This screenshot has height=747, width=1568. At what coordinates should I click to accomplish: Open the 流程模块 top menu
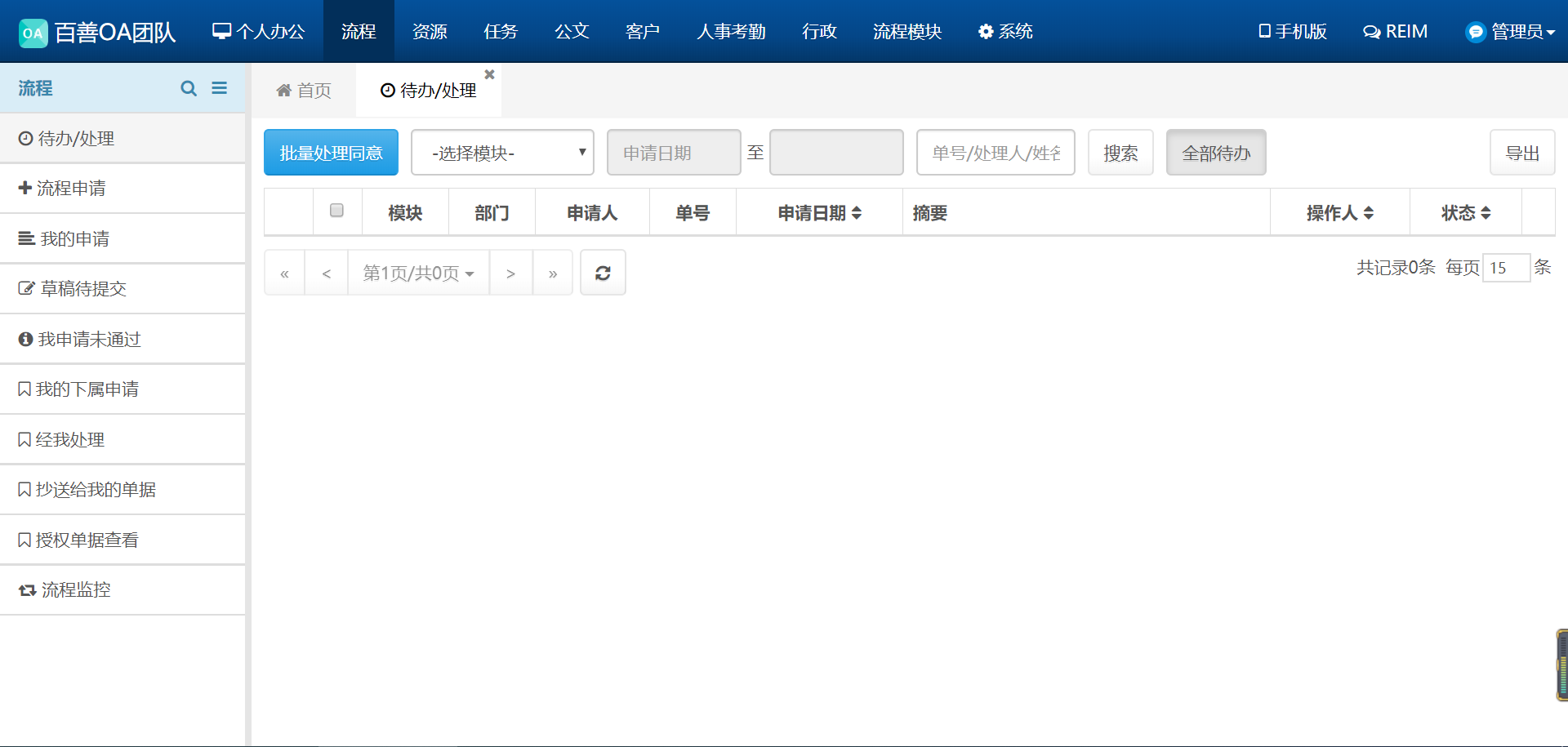click(x=907, y=32)
